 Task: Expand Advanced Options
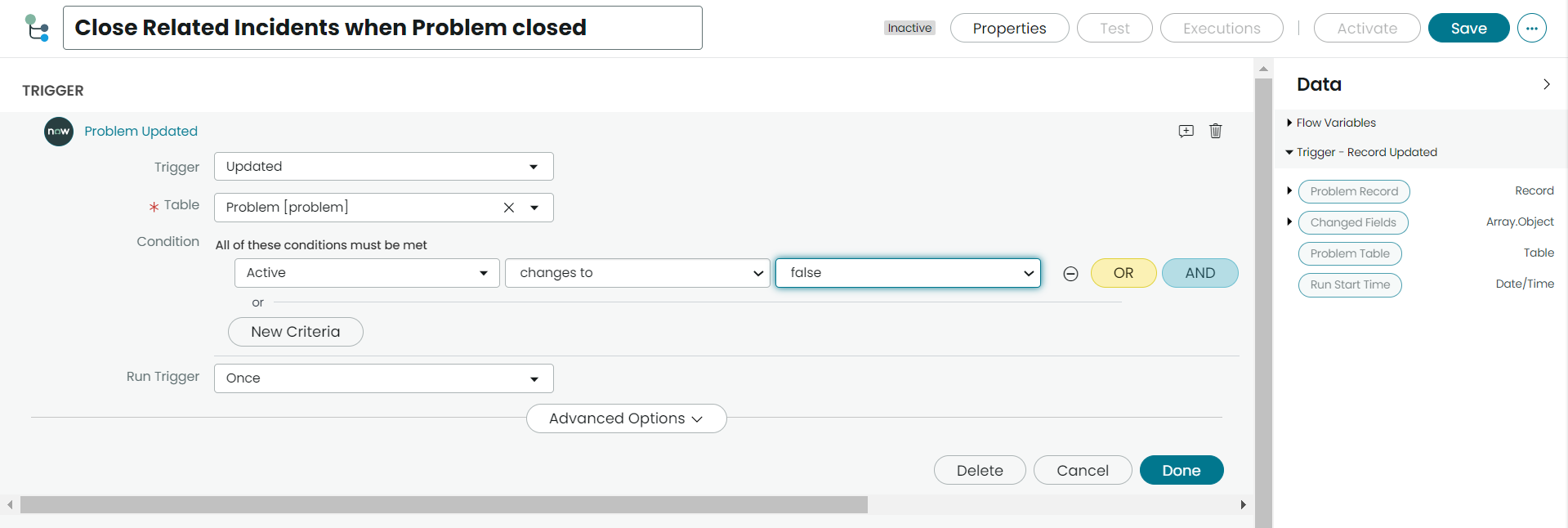click(x=626, y=418)
